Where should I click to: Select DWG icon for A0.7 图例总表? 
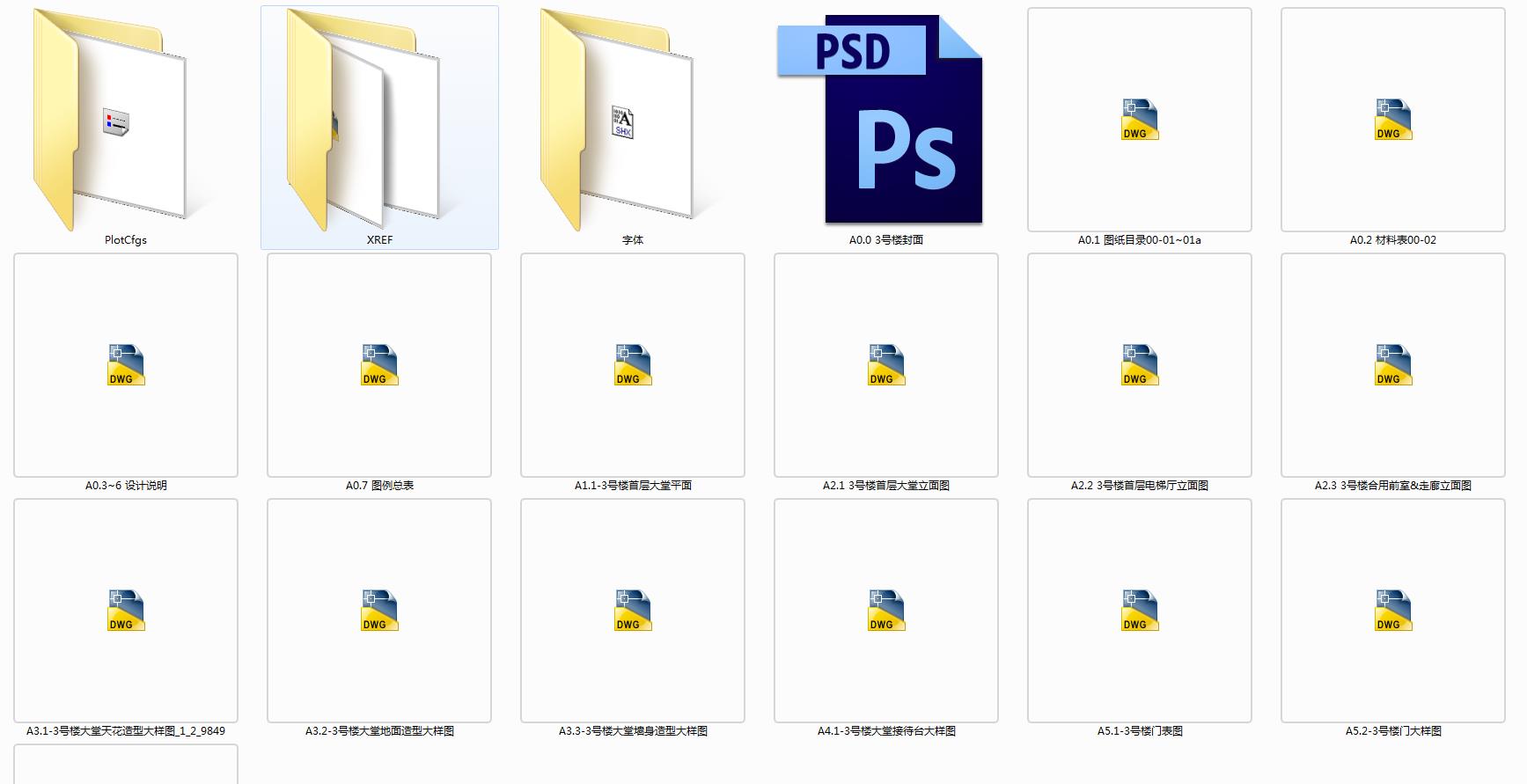point(379,365)
